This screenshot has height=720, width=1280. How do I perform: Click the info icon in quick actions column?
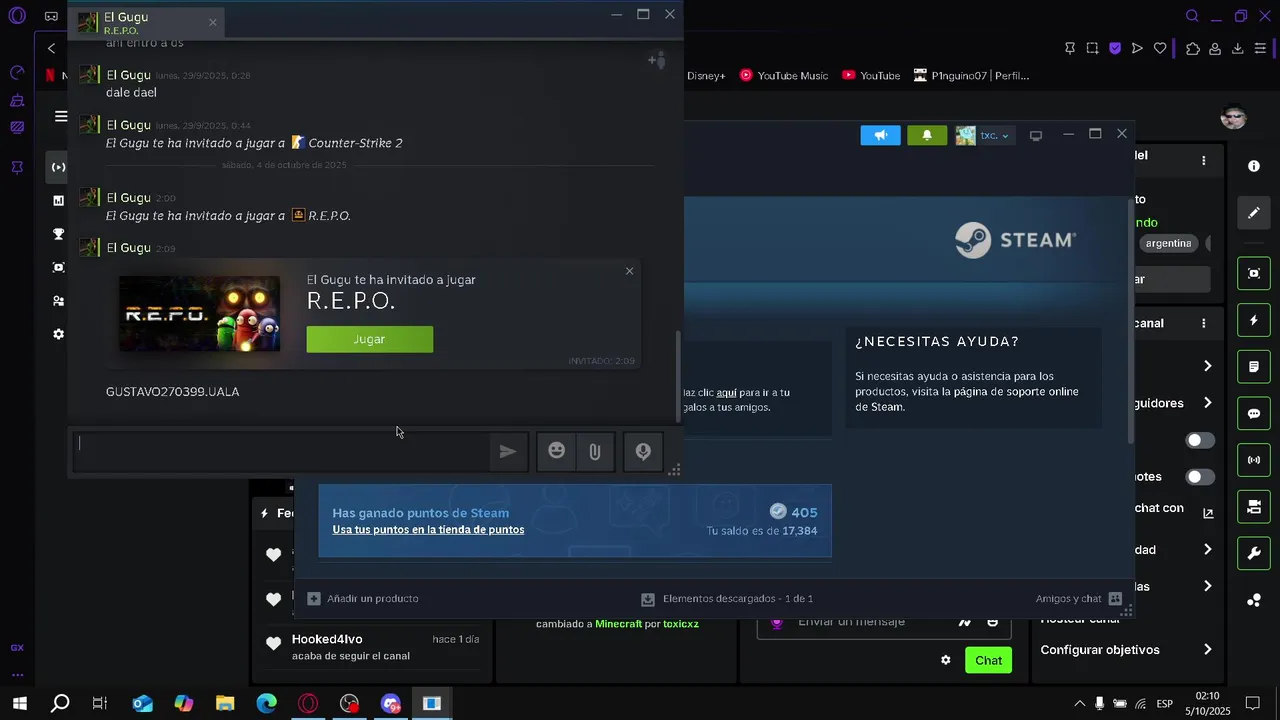pyautogui.click(x=1254, y=166)
